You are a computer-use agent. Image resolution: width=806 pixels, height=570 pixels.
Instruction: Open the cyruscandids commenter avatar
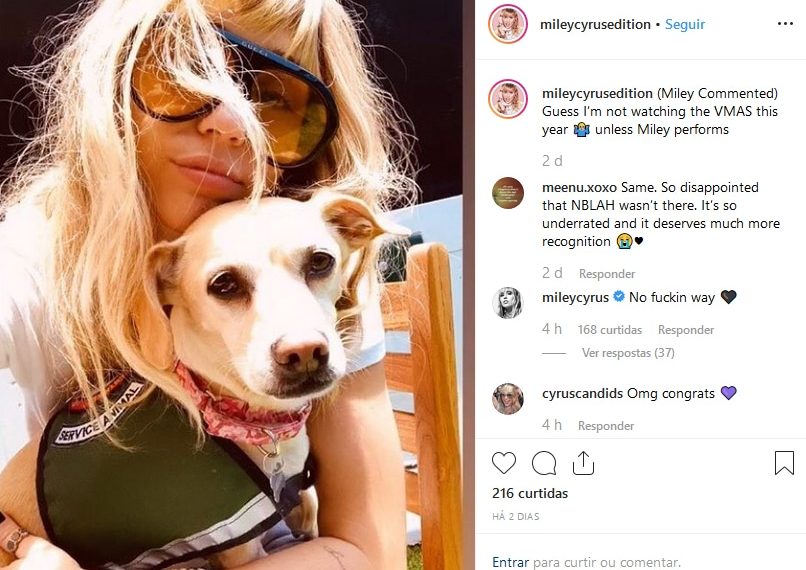point(508,398)
